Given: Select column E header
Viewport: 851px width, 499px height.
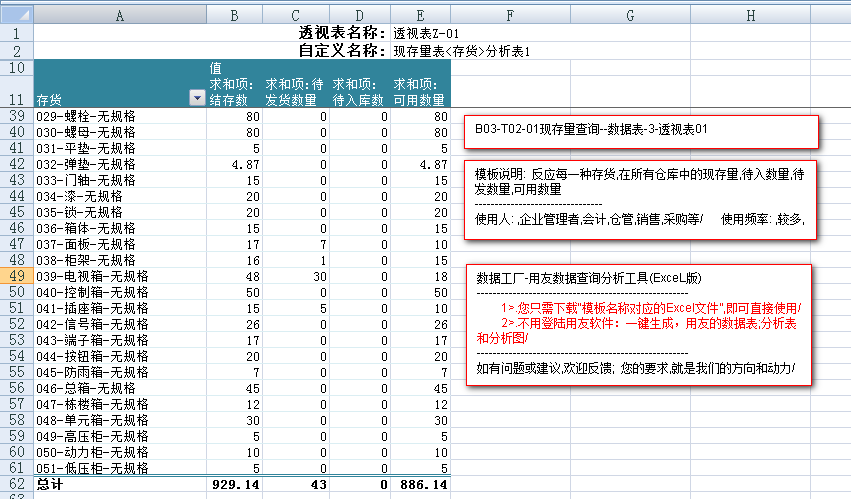Looking at the screenshot, I should point(420,15).
